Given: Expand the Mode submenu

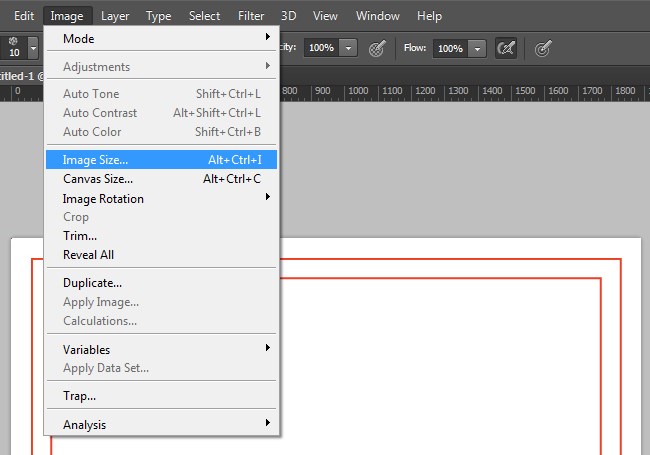Looking at the screenshot, I should (161, 39).
